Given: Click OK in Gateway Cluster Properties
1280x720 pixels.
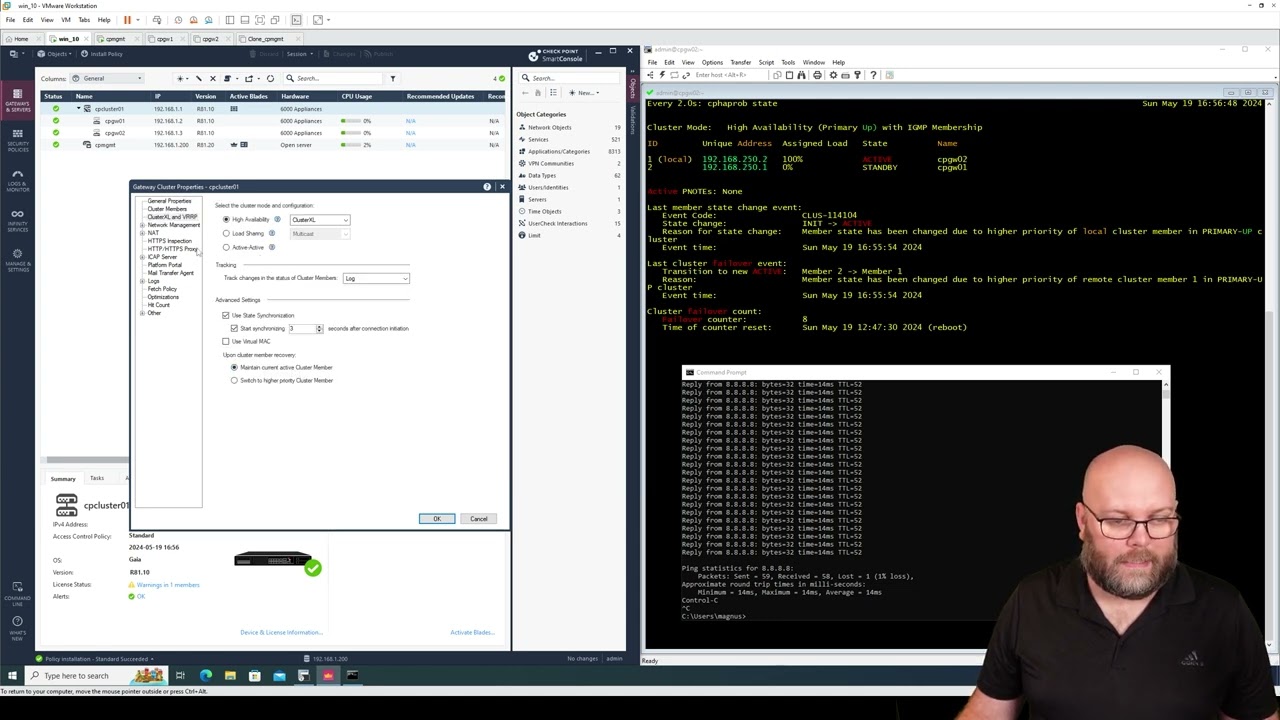Looking at the screenshot, I should [436, 518].
